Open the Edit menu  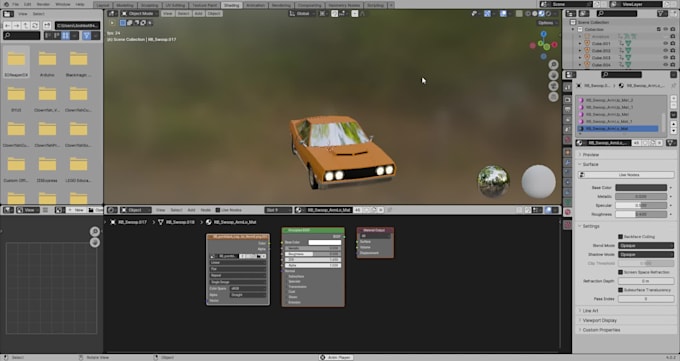pyautogui.click(x=27, y=4)
